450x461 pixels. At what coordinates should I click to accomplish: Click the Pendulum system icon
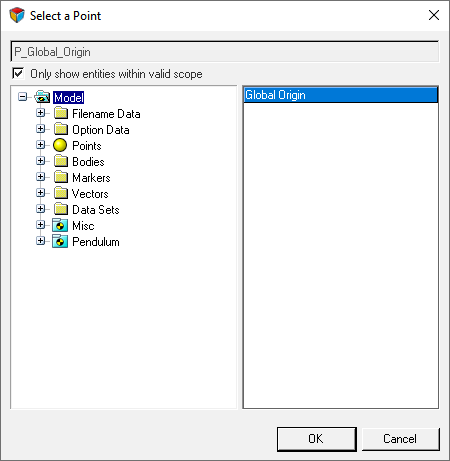(60, 241)
